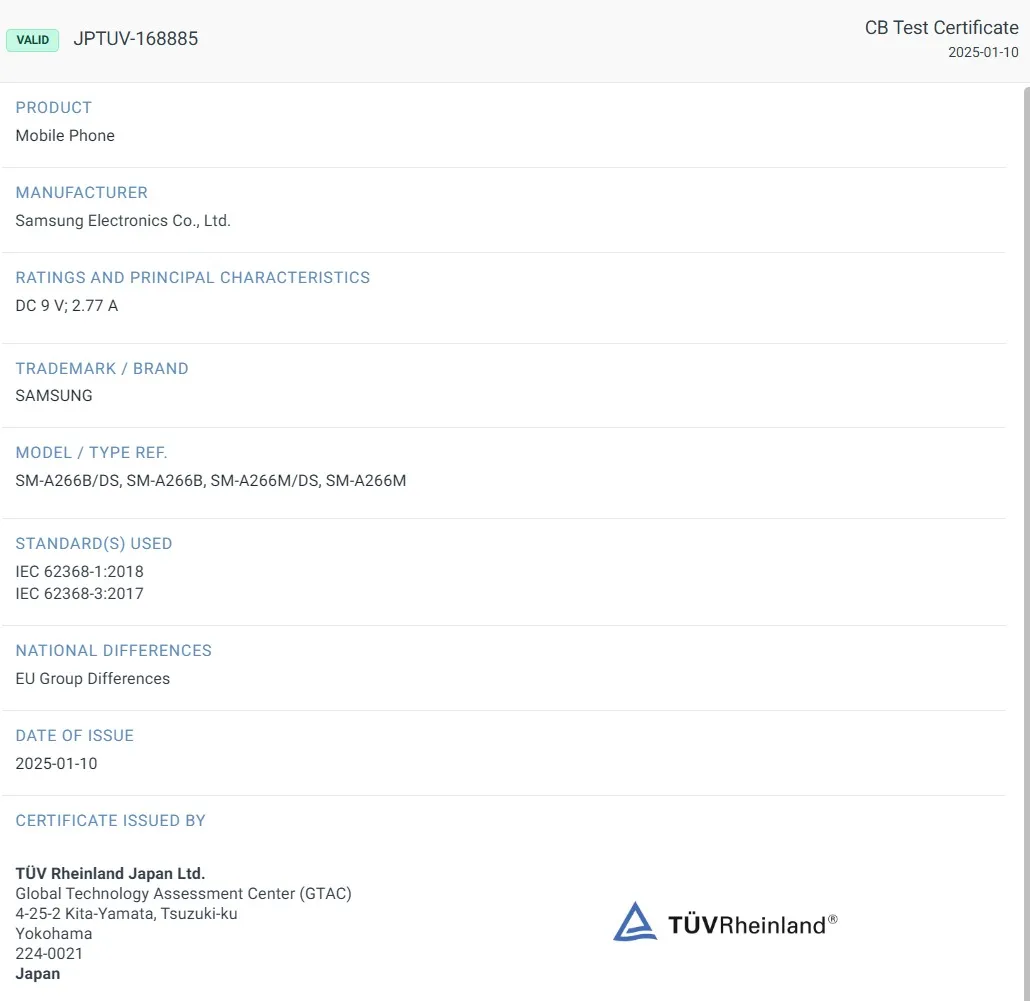Click the MANUFACTURER section label
Viewport: 1030px width, 1001px height.
81,192
